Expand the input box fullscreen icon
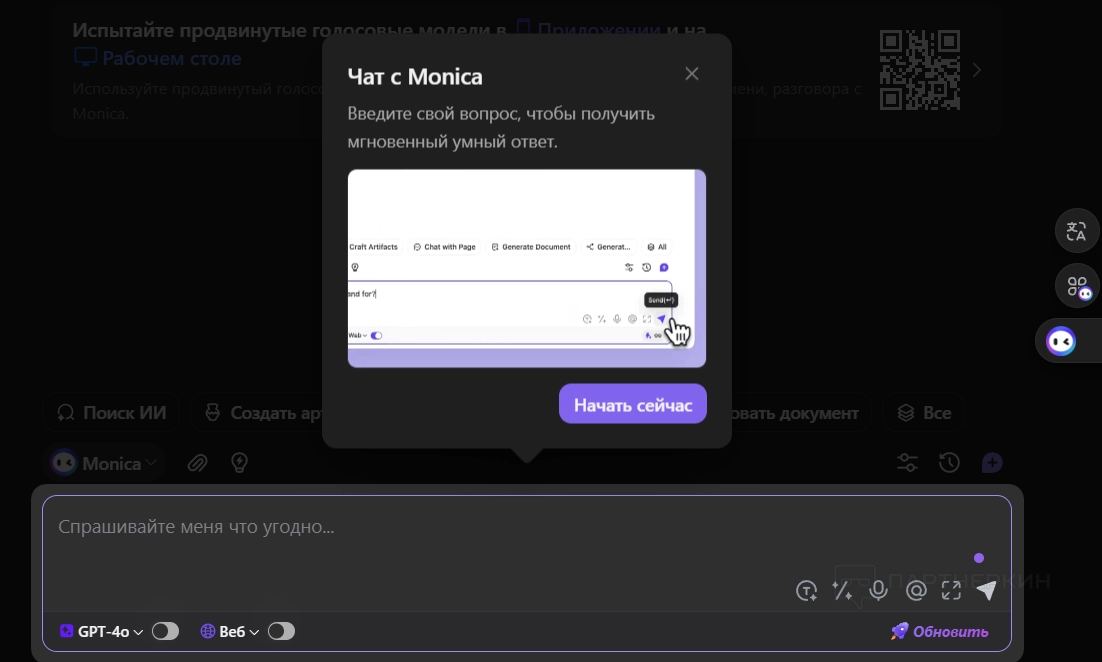 pos(952,591)
